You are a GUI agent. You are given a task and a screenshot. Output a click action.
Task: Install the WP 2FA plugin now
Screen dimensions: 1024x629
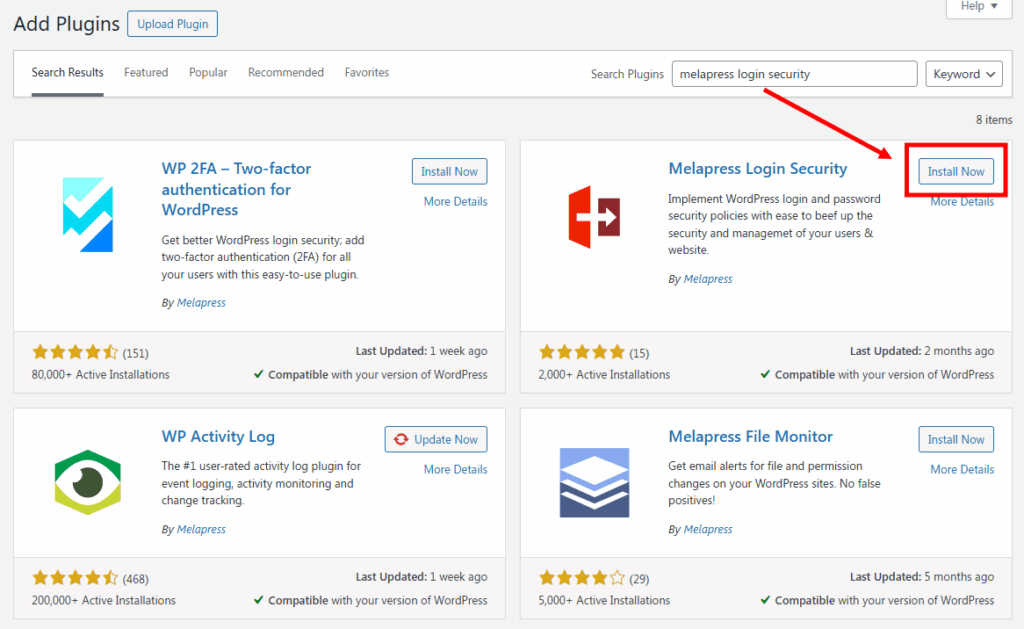[449, 171]
